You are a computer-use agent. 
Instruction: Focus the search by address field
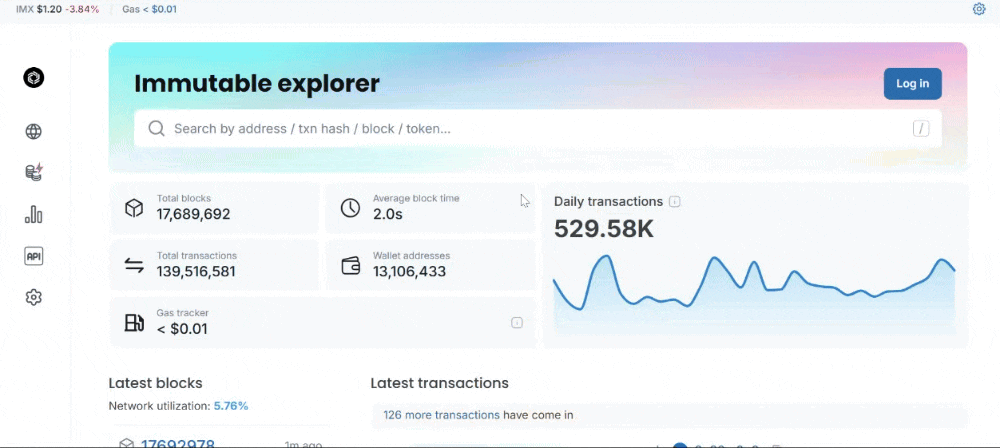[538, 129]
